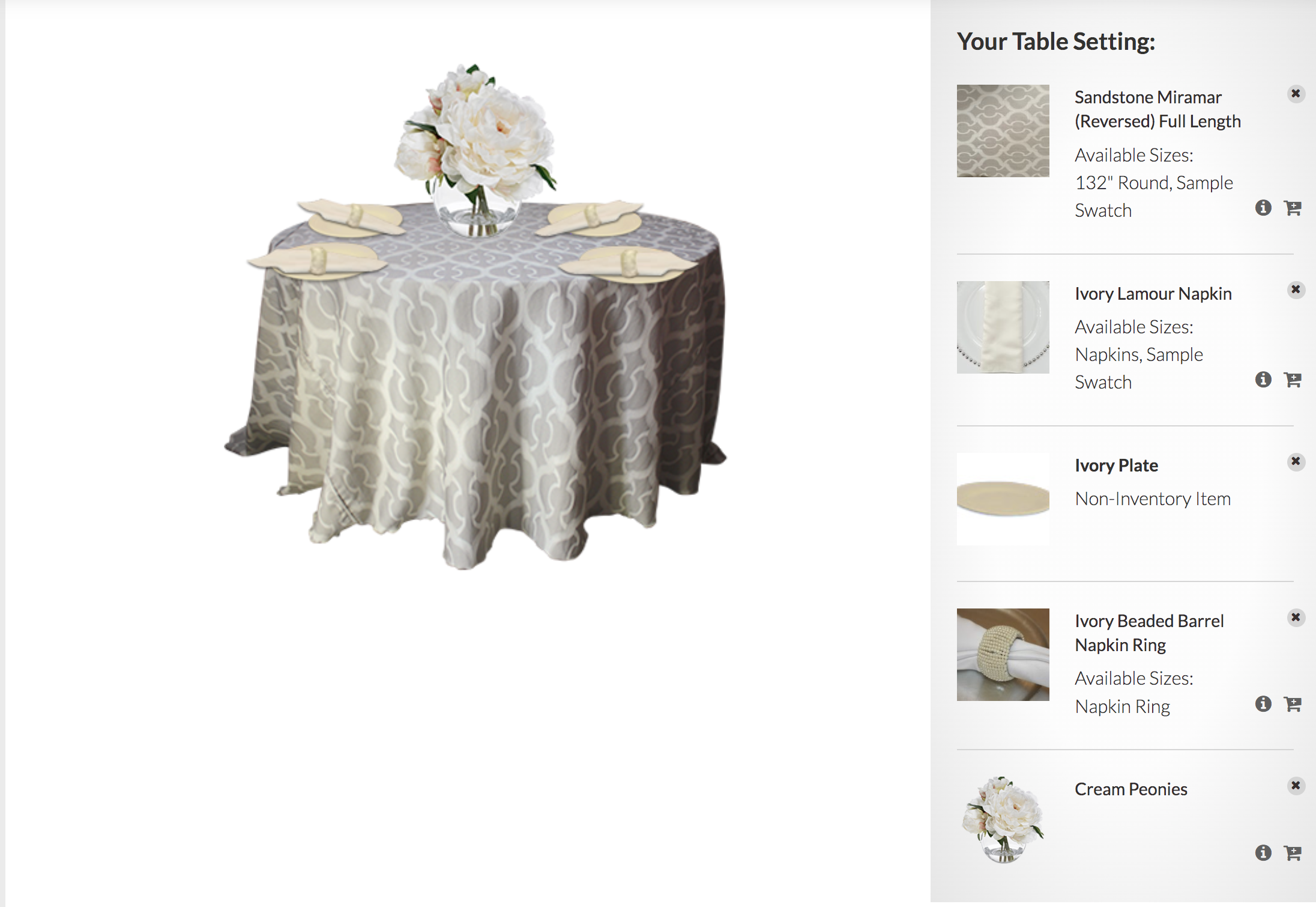
Task: Add Ivory Lamour Napkin to cart
Action: coord(1292,380)
